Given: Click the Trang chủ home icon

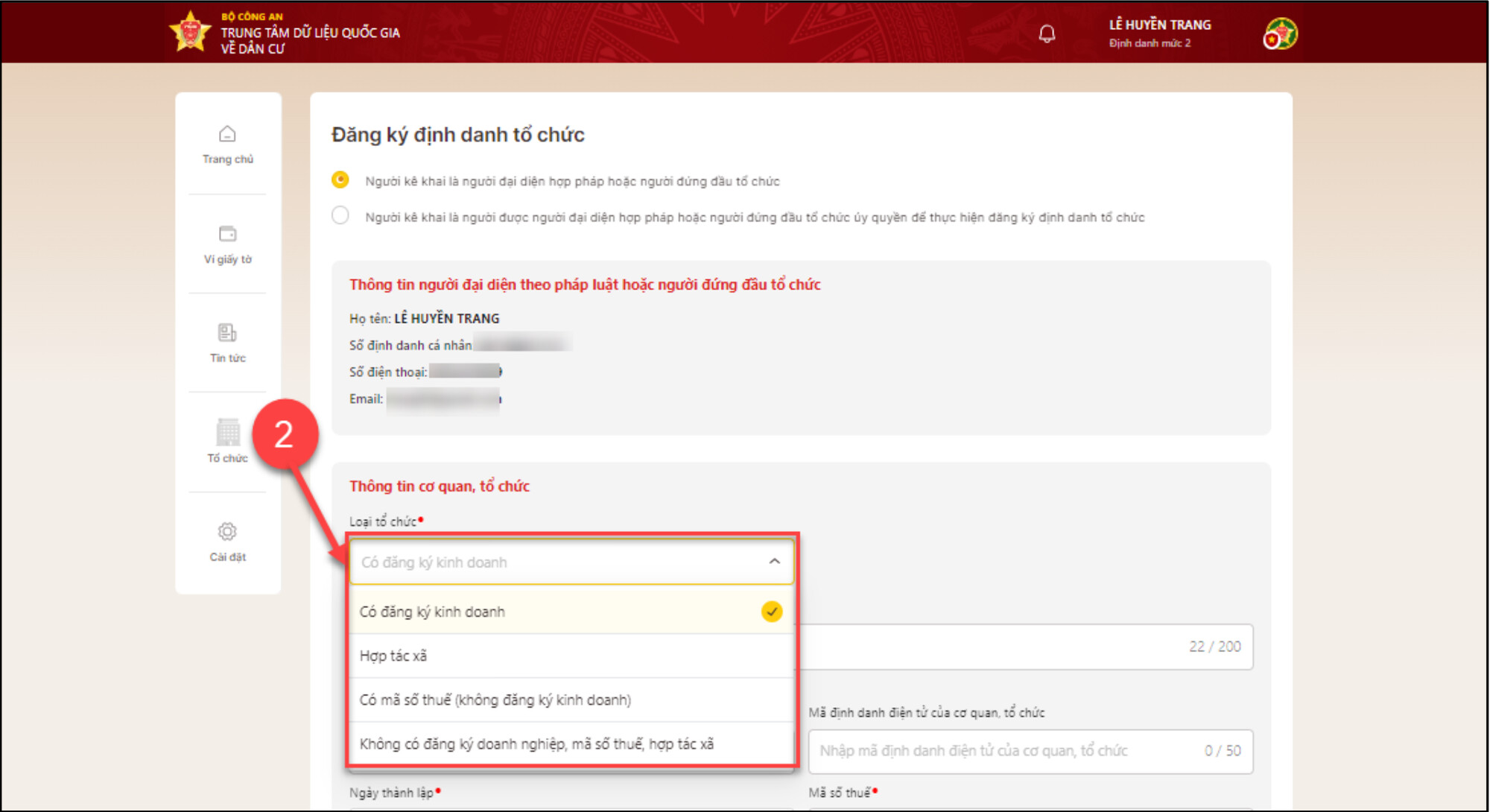Looking at the screenshot, I should point(227,134).
